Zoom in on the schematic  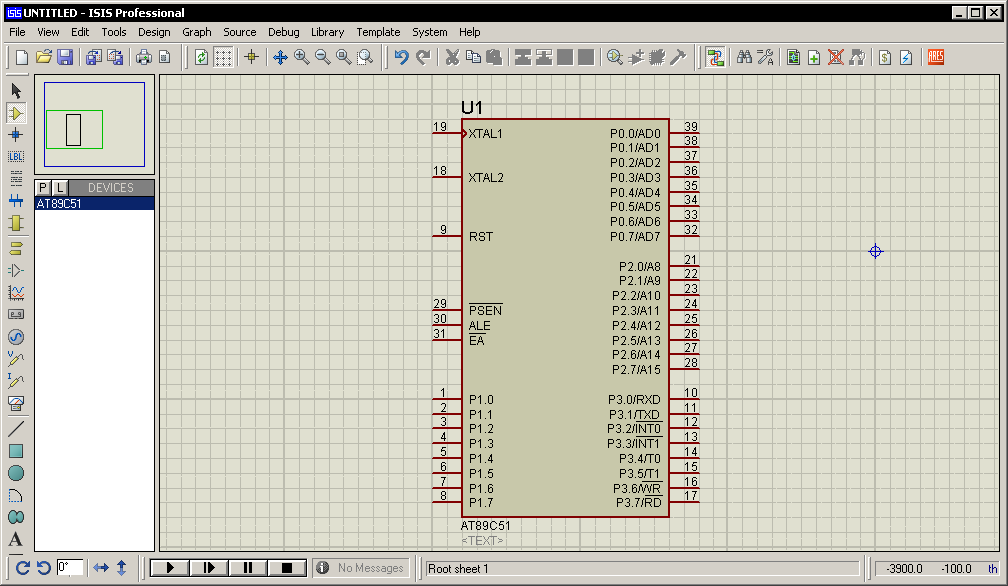point(302,57)
